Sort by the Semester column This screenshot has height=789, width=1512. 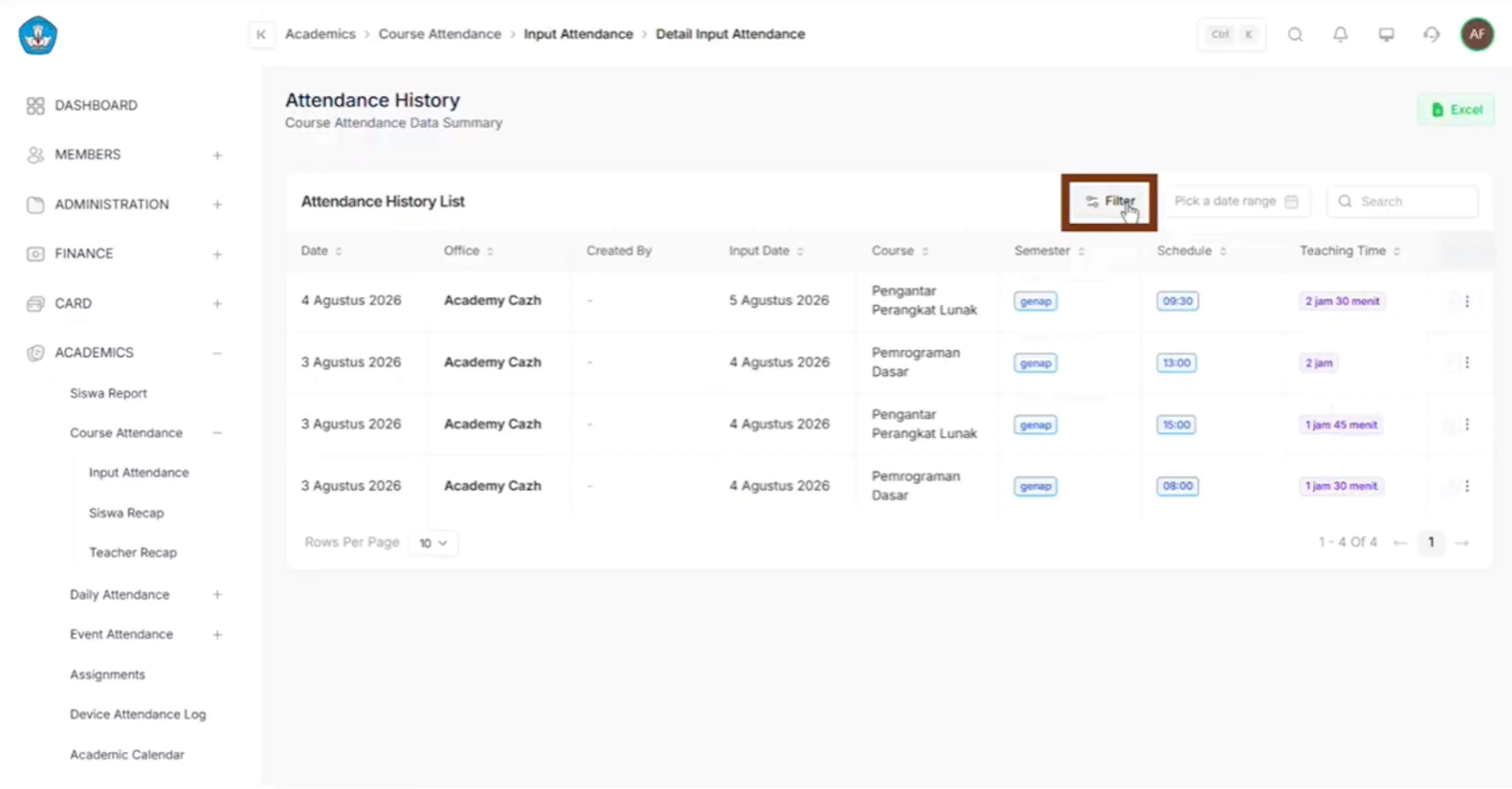point(1081,252)
